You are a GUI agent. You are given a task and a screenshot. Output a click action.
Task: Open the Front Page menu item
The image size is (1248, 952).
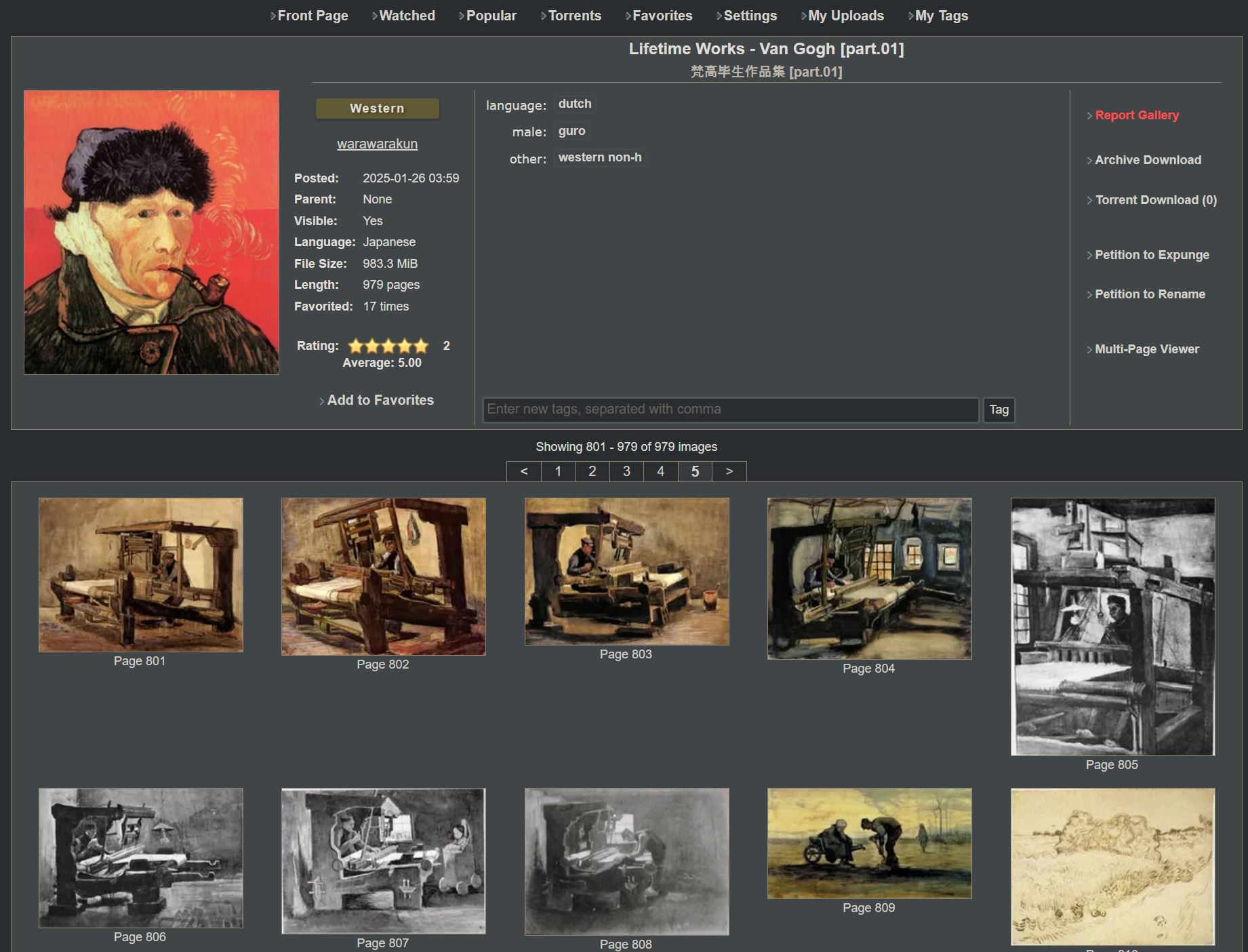tap(313, 16)
